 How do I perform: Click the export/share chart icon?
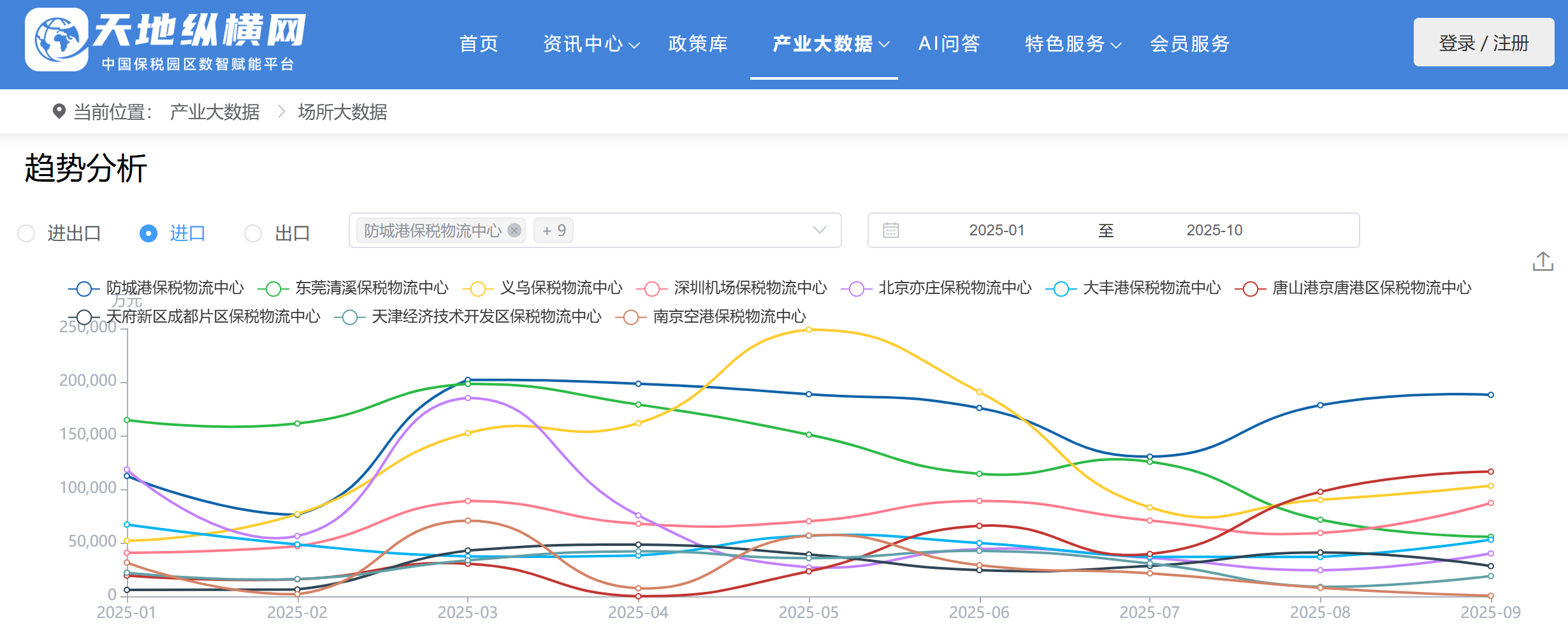[x=1543, y=261]
